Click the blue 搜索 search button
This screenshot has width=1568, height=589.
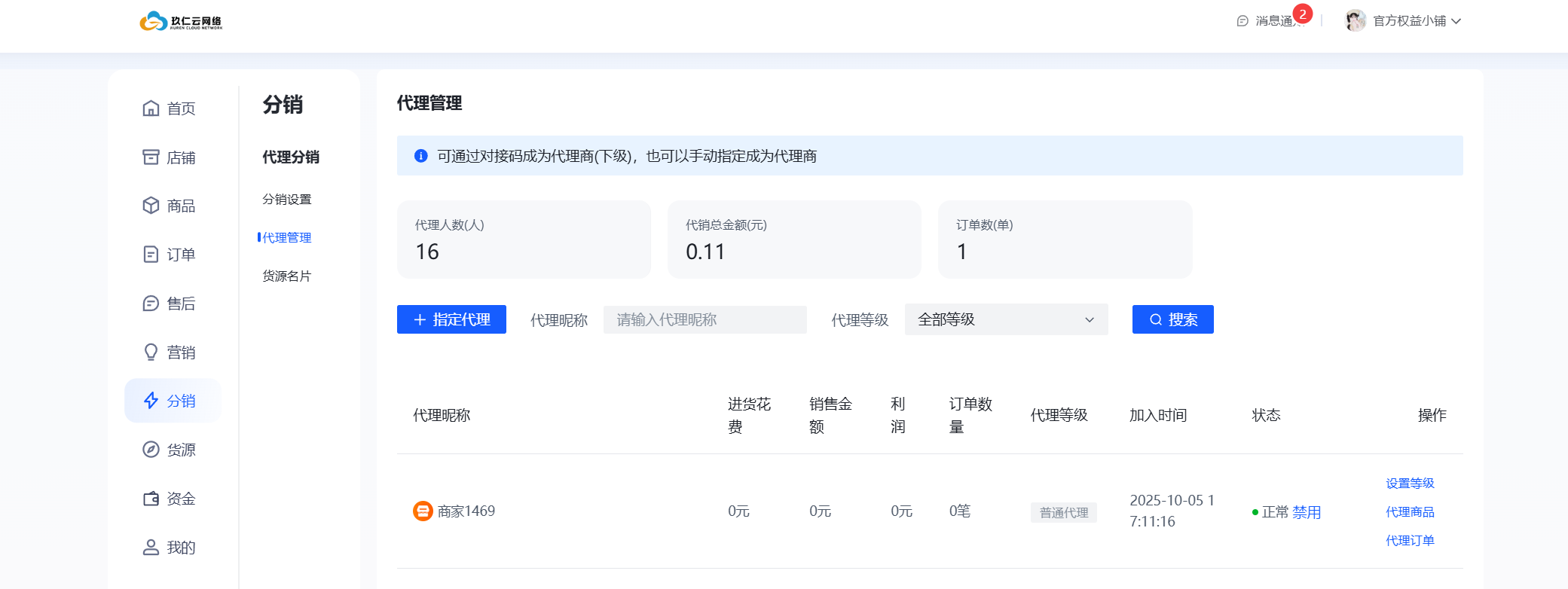pos(1173,319)
